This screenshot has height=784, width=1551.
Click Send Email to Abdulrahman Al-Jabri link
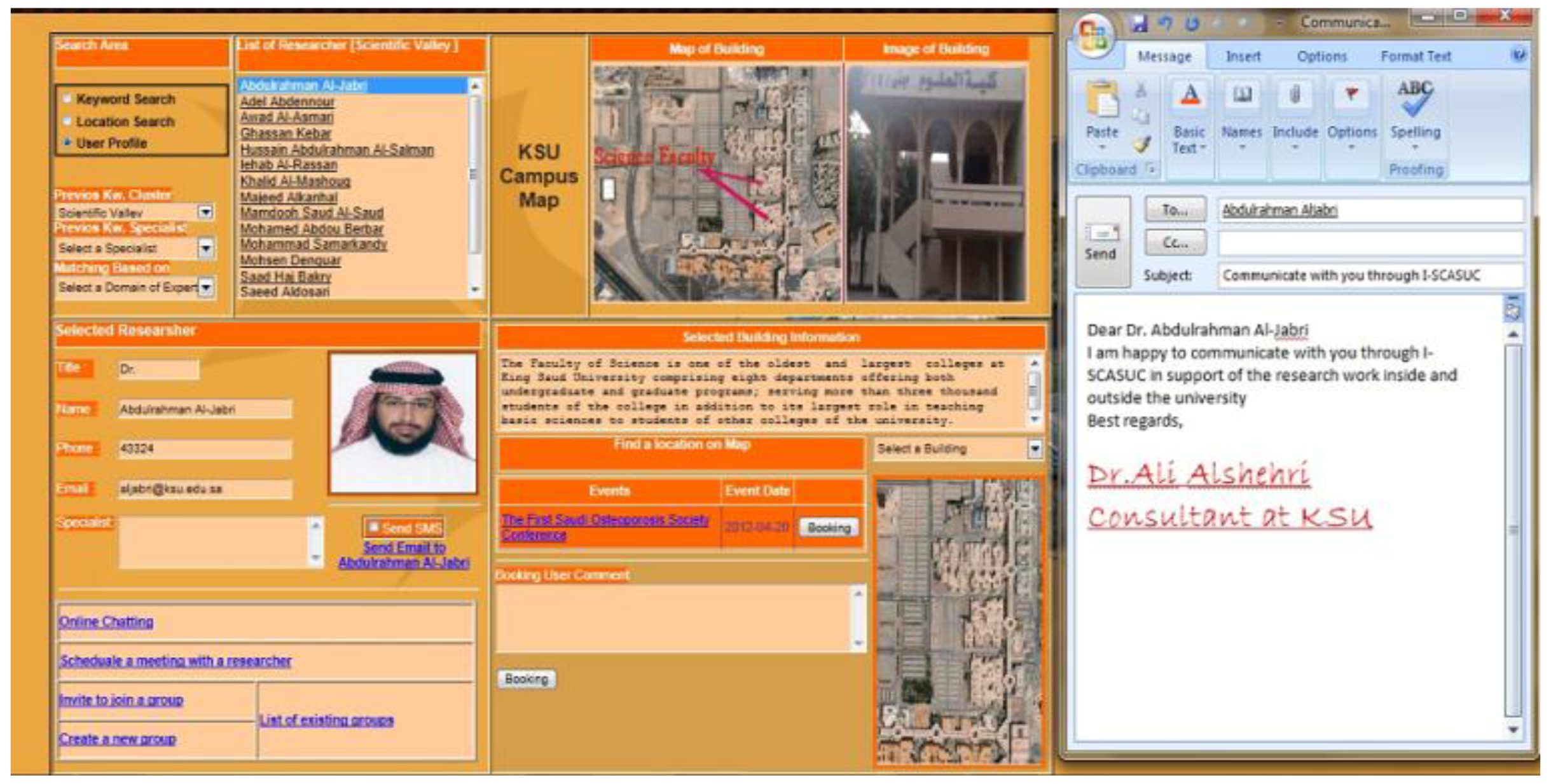(404, 554)
